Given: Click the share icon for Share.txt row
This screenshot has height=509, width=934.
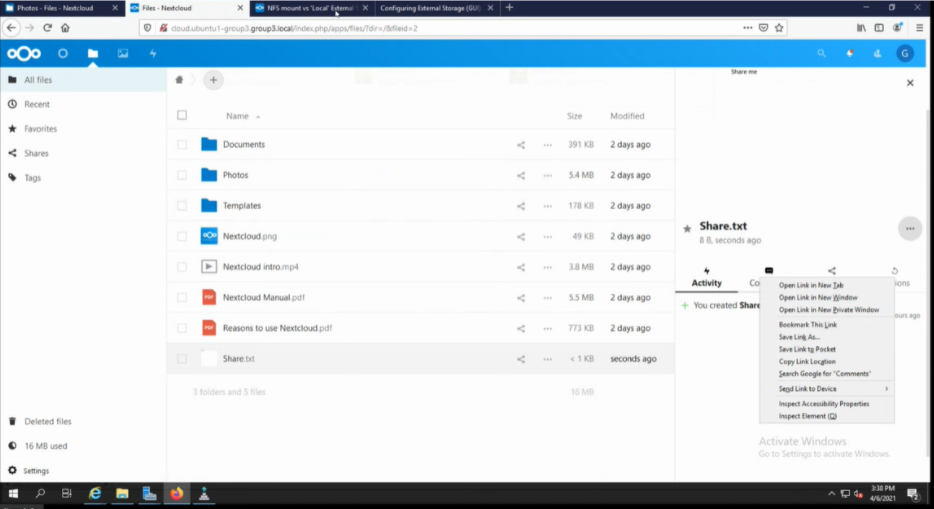Looking at the screenshot, I should coord(521,359).
